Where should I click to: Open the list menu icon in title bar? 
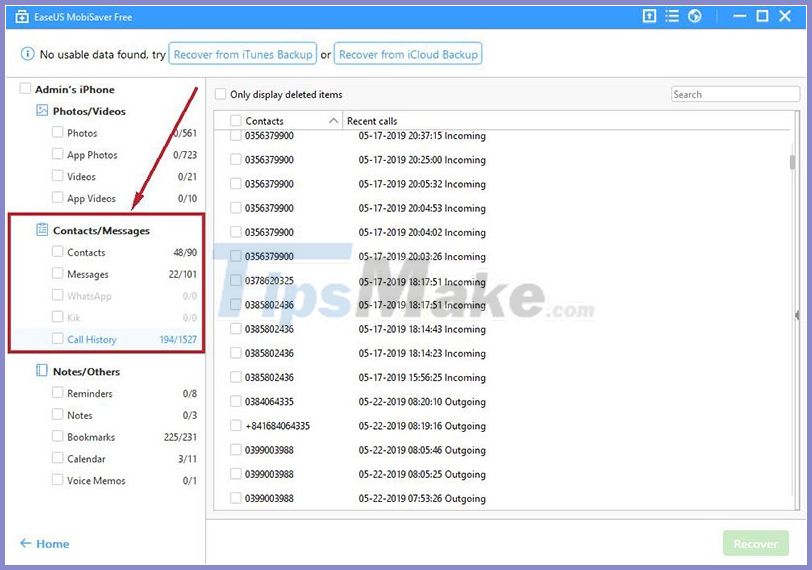[x=672, y=16]
